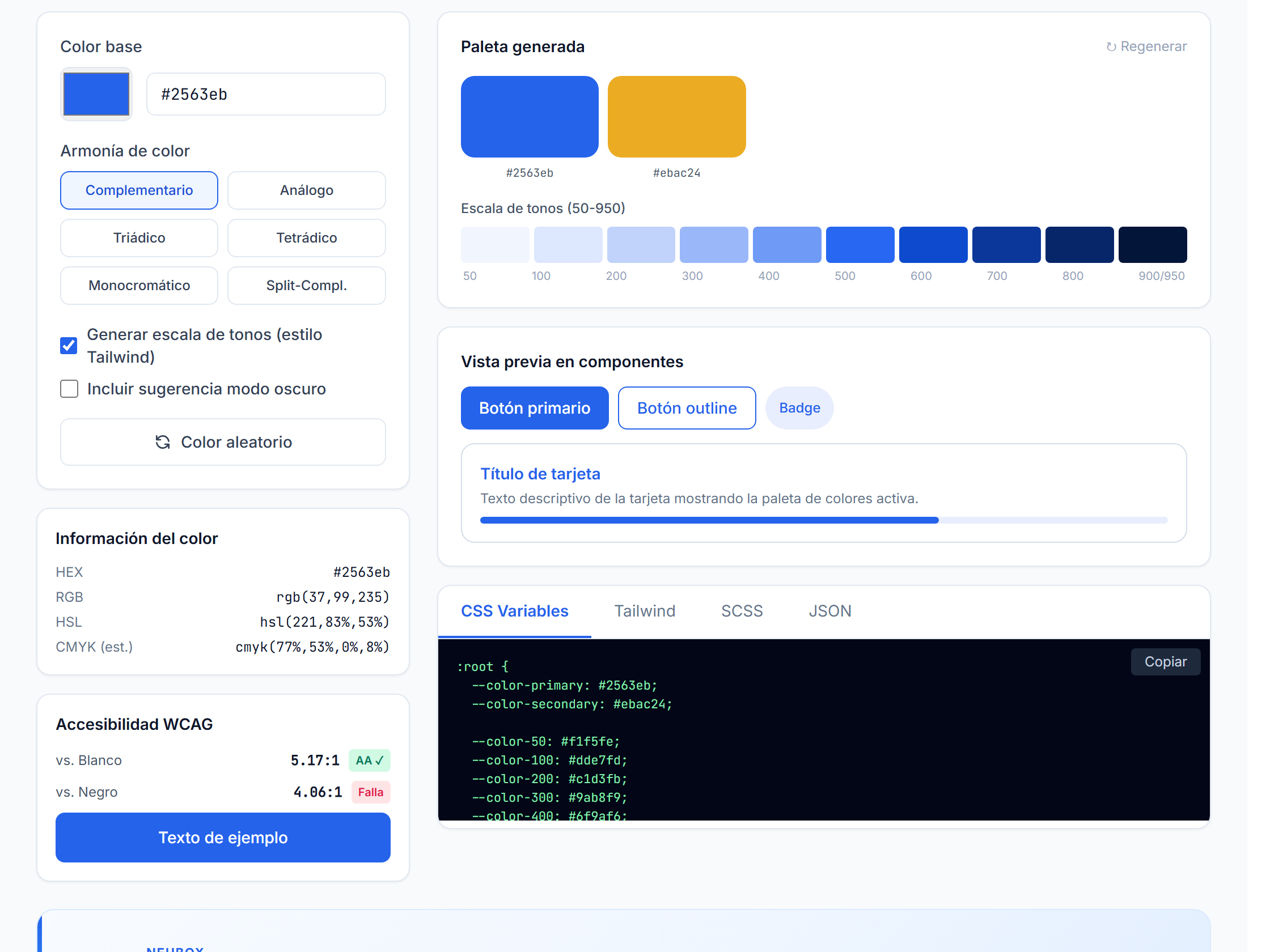Click the tone scale 600 swatch
Viewport: 1270px width, 952px height.
tap(933, 244)
